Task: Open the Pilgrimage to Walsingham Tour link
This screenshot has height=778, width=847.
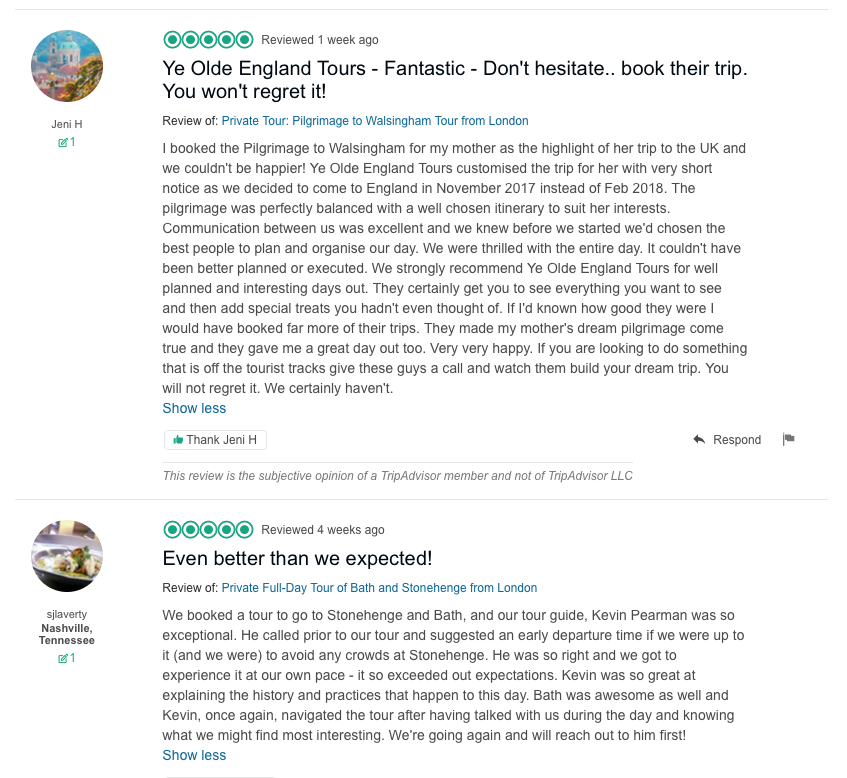Action: [375, 121]
